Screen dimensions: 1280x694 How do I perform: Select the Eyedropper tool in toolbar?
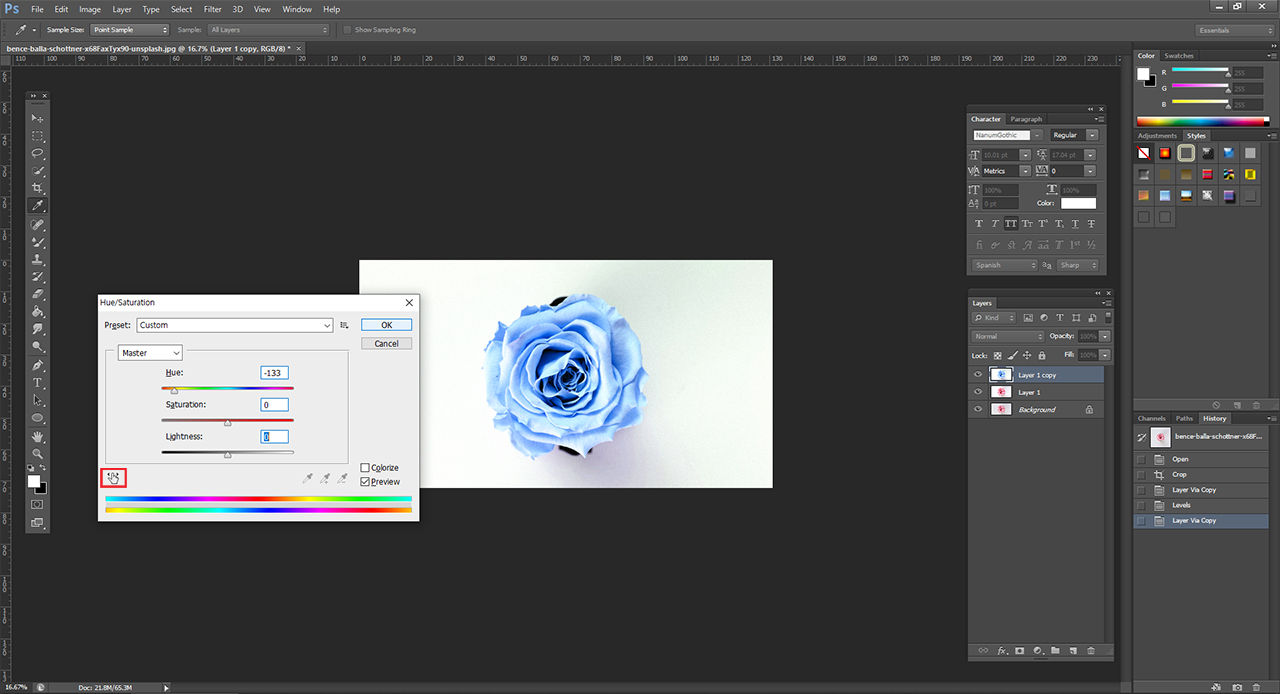(x=38, y=206)
